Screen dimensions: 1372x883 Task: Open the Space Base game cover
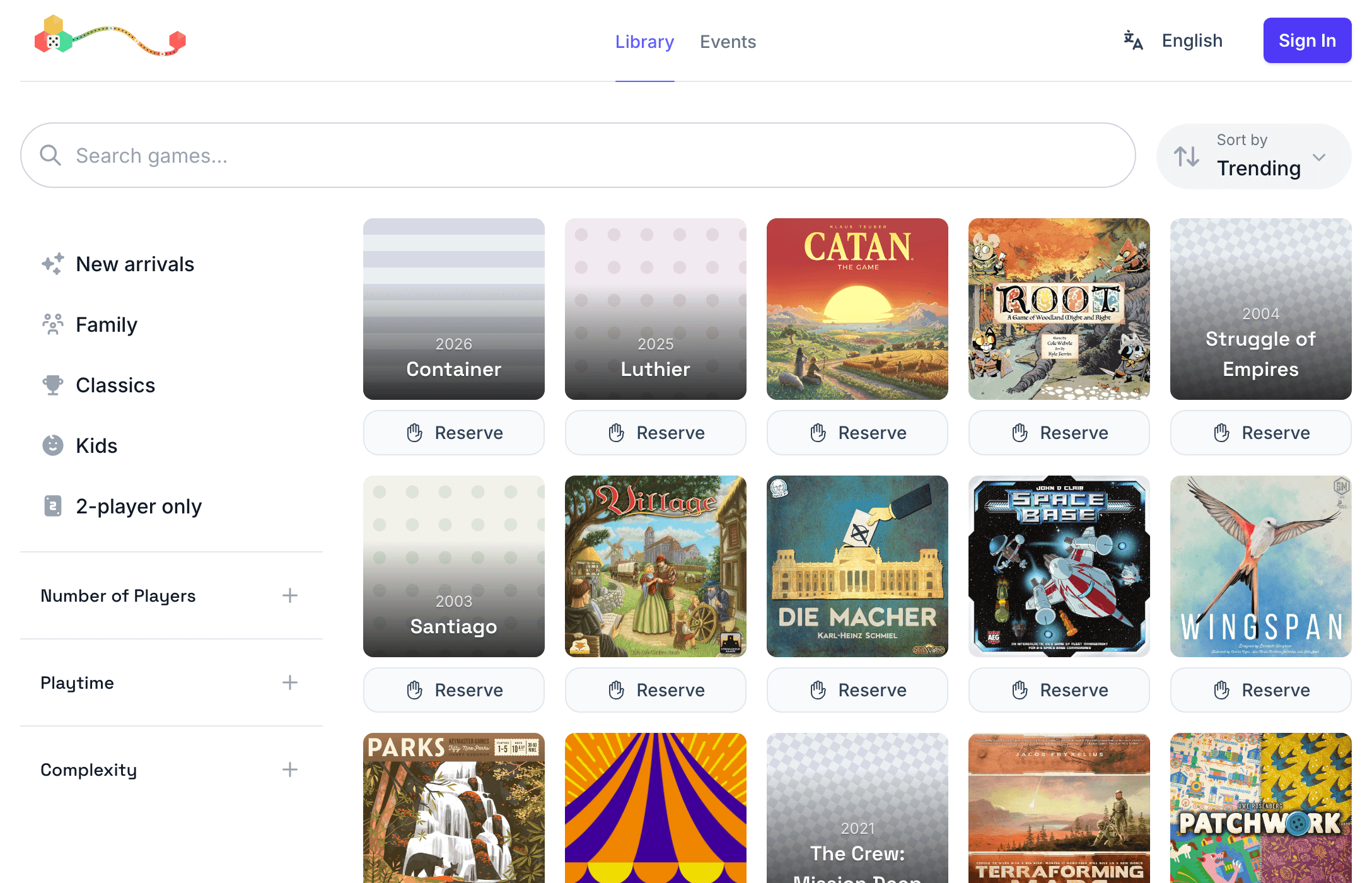1059,566
